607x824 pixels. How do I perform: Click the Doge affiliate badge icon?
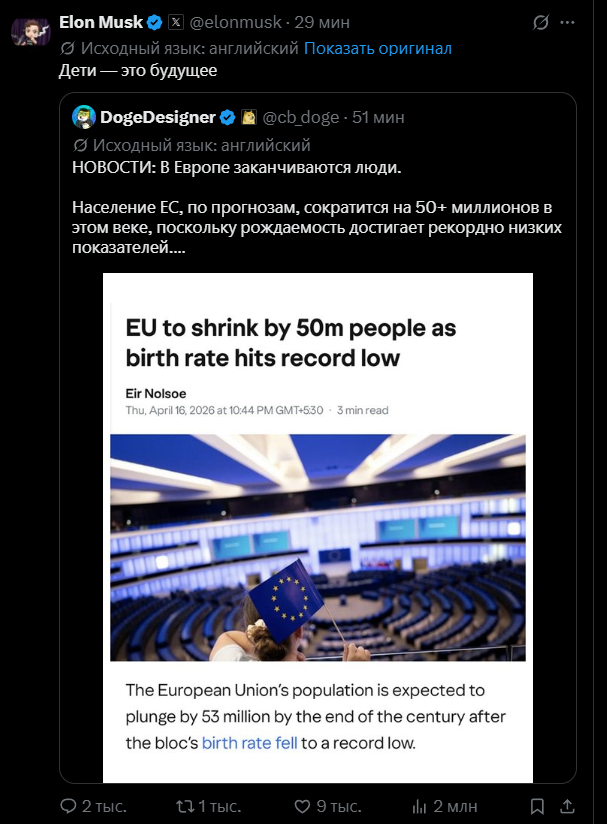coord(249,118)
